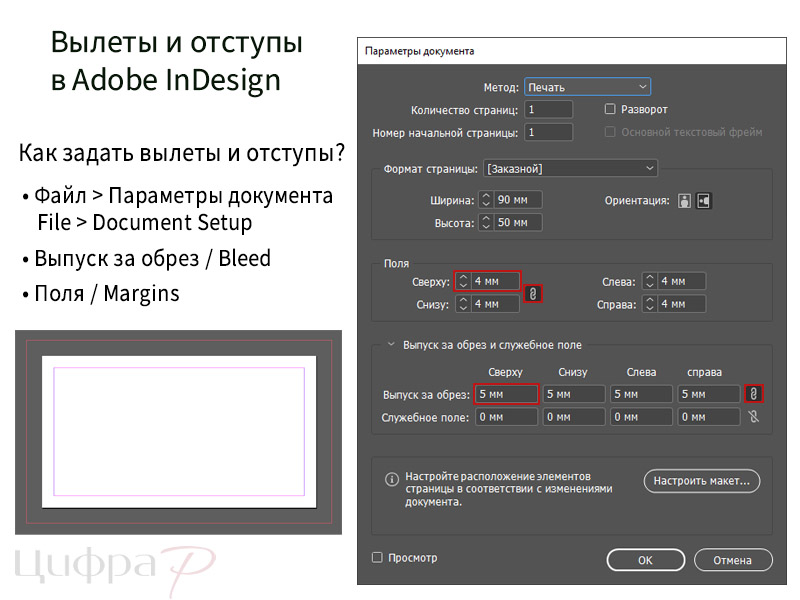Open the Формат страницы dropdown

click(570, 168)
